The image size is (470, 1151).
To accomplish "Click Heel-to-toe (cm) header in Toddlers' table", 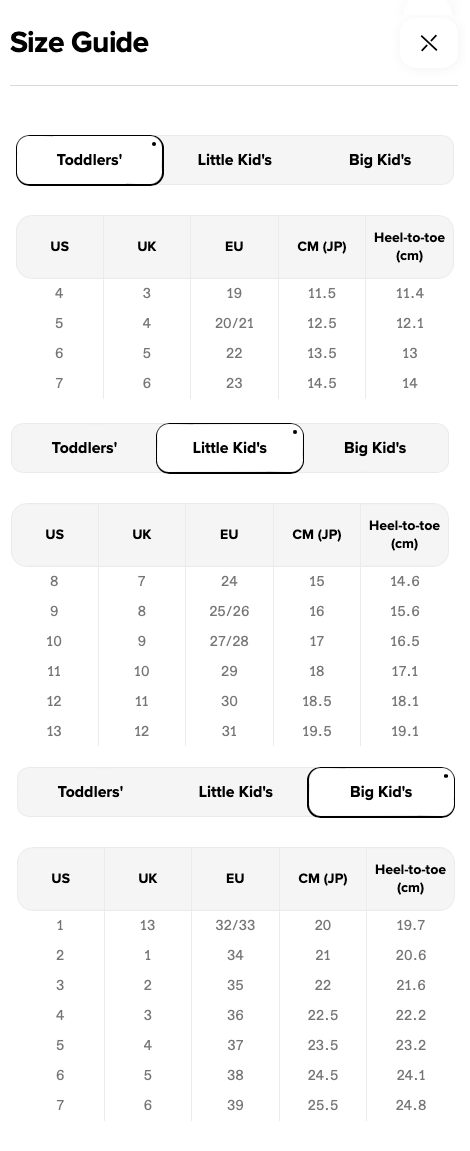I will pyautogui.click(x=409, y=247).
